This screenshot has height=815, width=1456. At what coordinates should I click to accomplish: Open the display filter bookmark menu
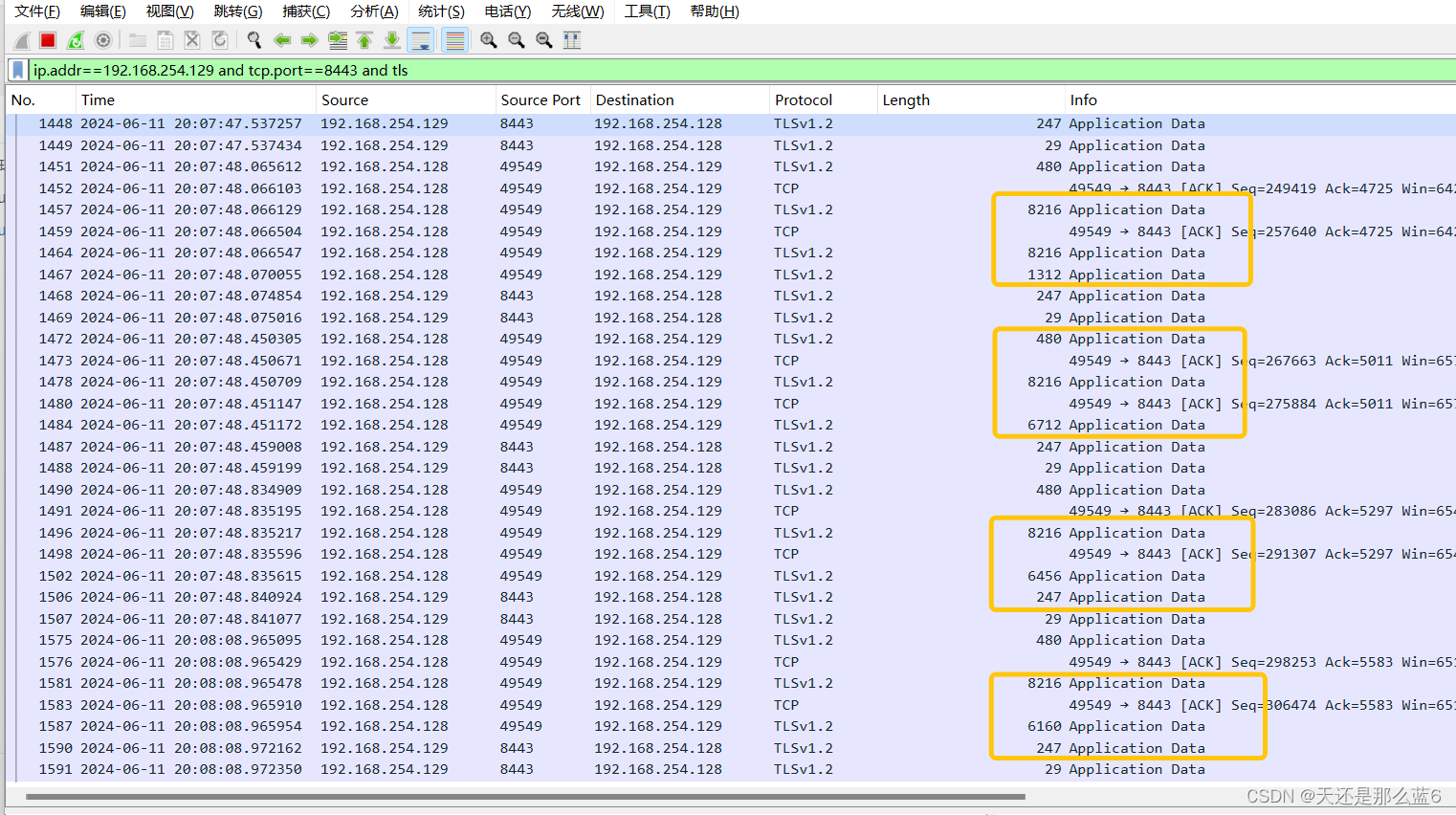17,70
